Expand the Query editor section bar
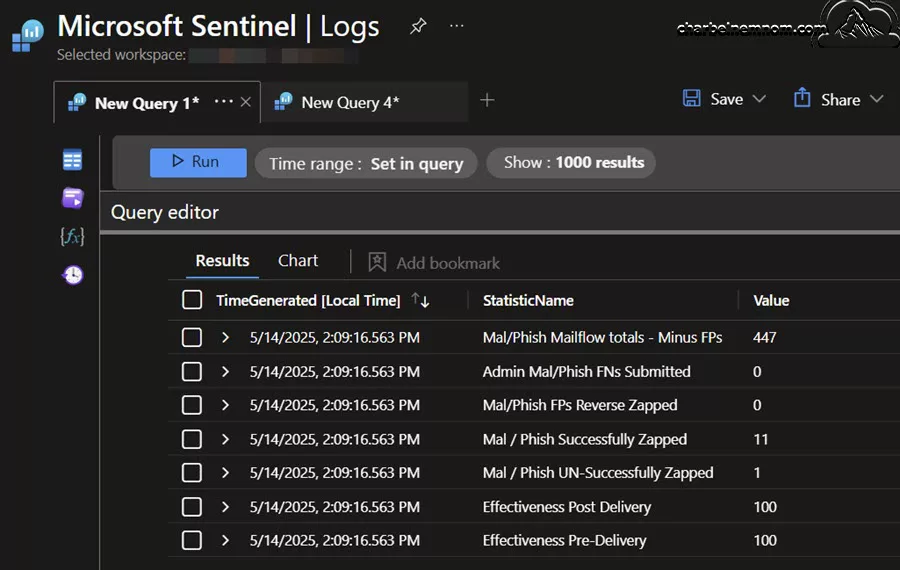The height and width of the screenshot is (570, 900). (500, 212)
